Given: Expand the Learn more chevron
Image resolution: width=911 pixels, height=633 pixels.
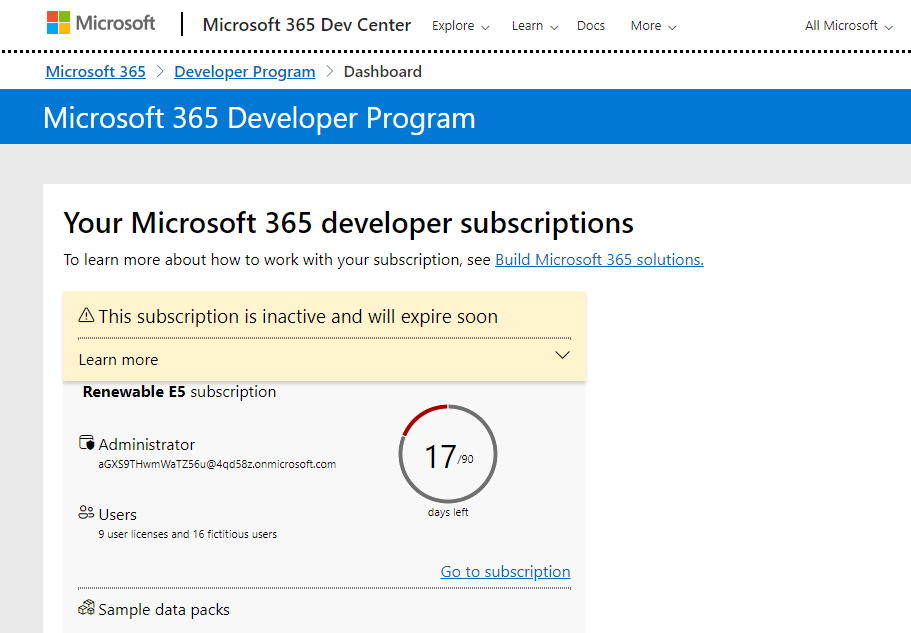Looking at the screenshot, I should [562, 355].
